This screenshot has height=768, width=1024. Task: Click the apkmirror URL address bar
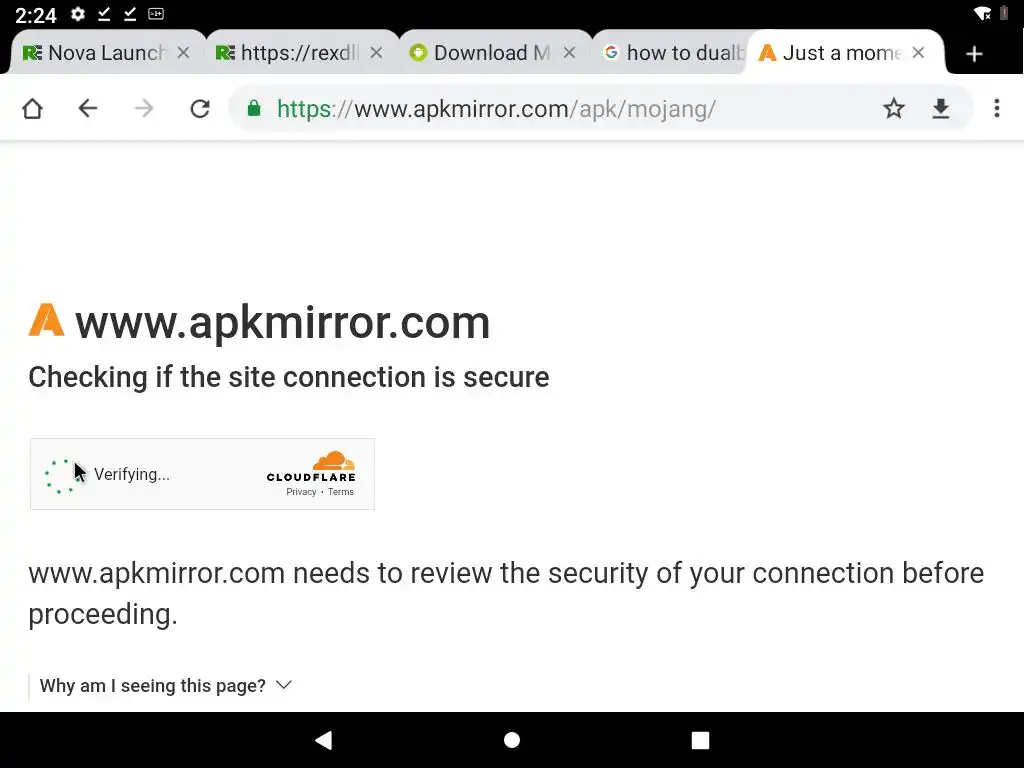496,108
